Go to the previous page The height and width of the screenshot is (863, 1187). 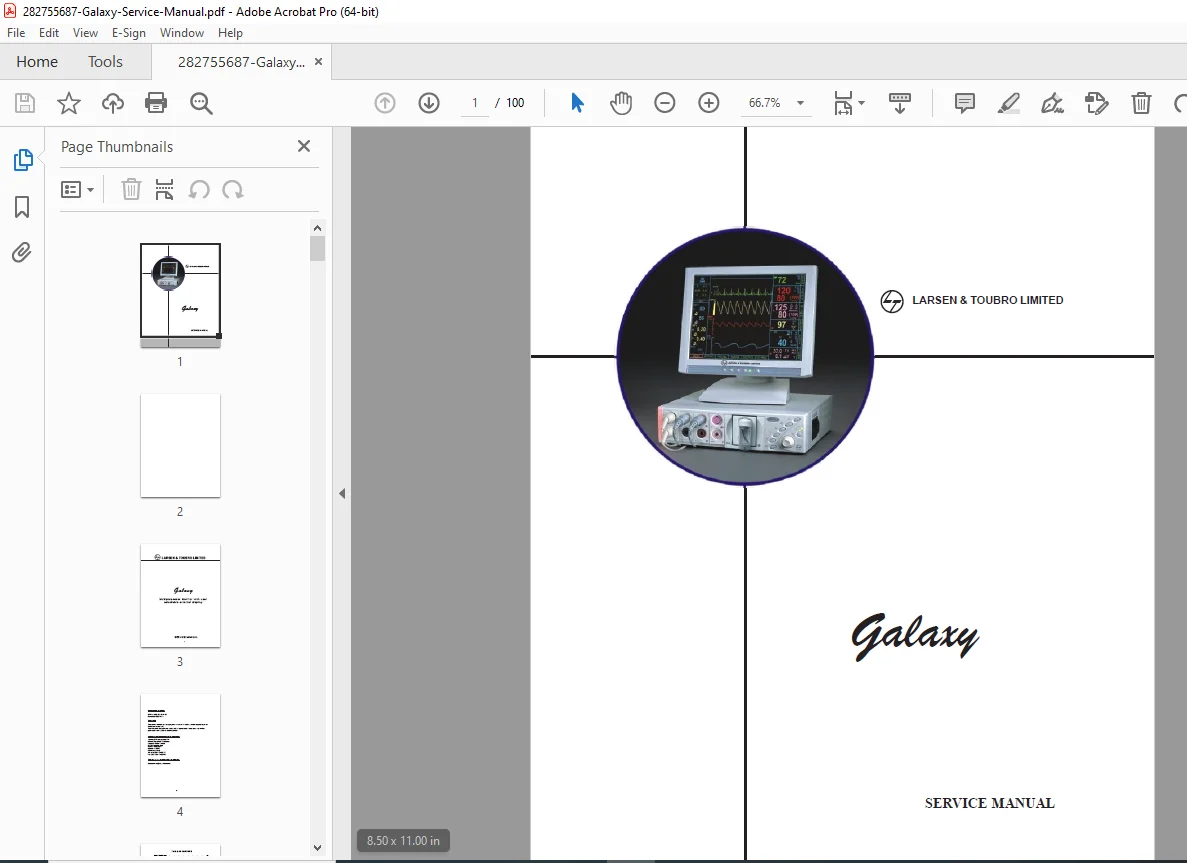pyautogui.click(x=385, y=103)
